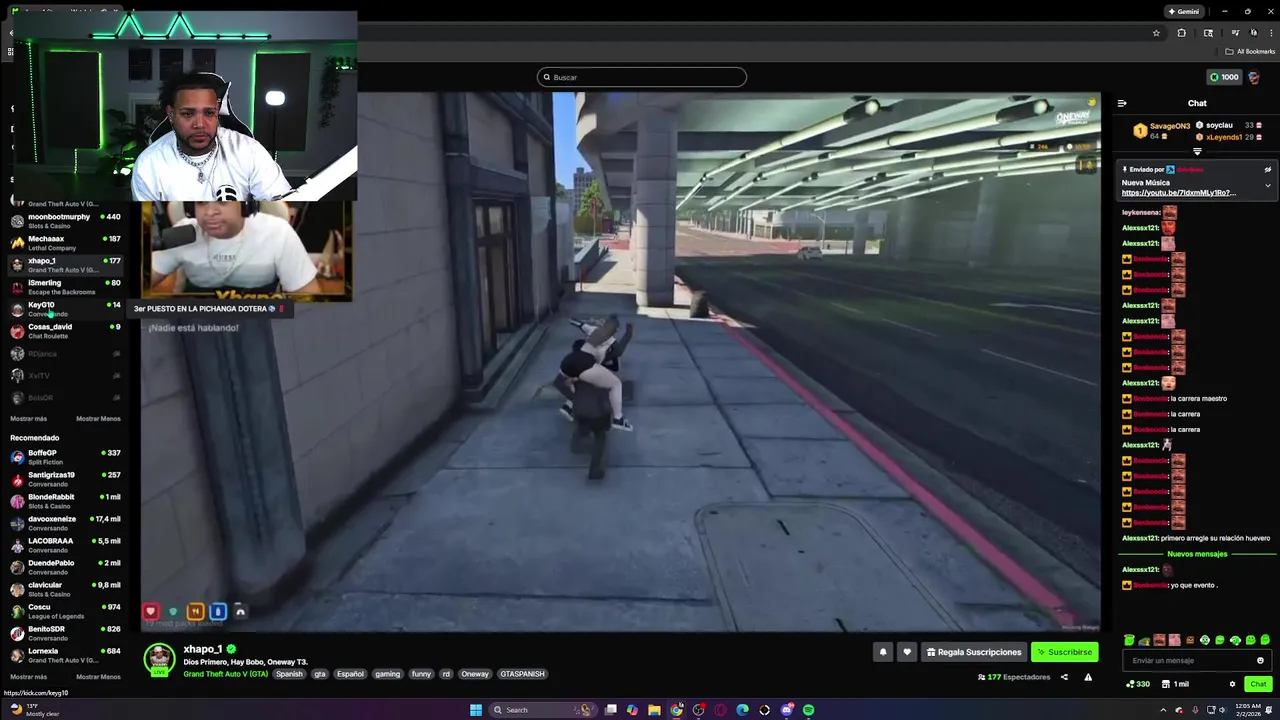Report stream with warning triangle icon

(x=1088, y=677)
